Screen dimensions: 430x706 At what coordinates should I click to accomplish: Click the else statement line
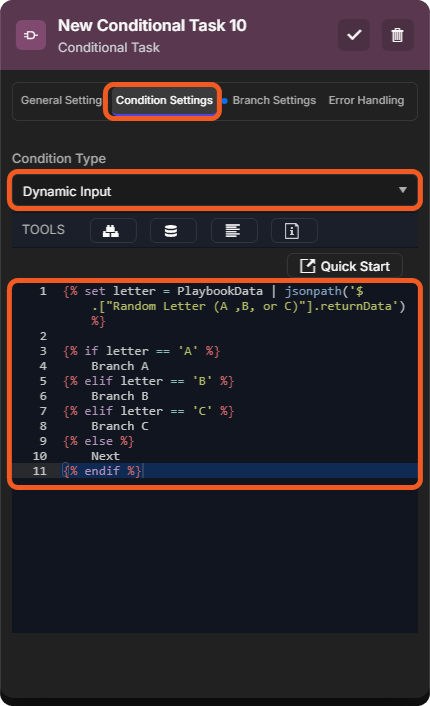pos(99,441)
